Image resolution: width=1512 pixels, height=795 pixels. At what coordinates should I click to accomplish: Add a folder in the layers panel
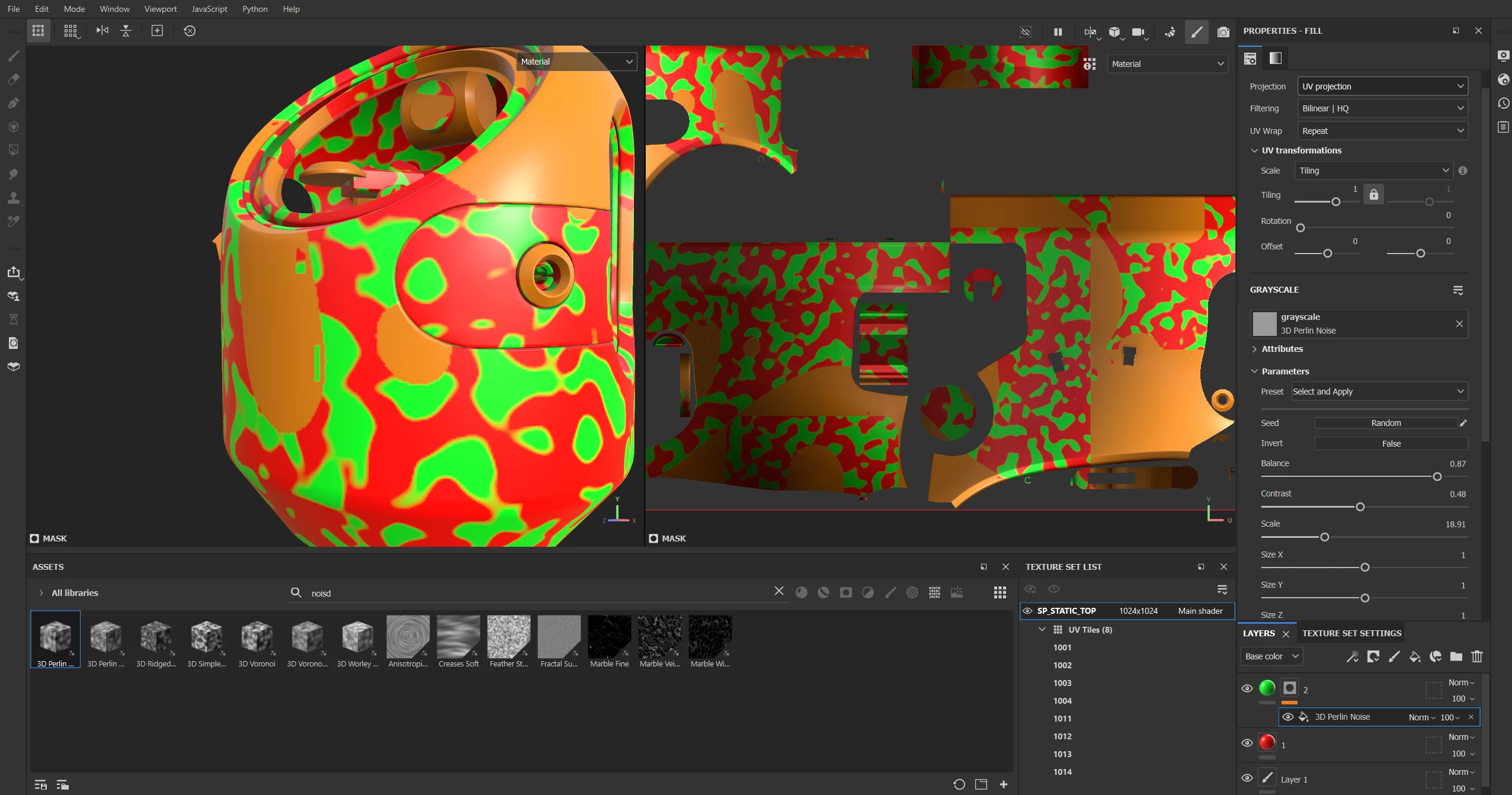click(x=1456, y=656)
